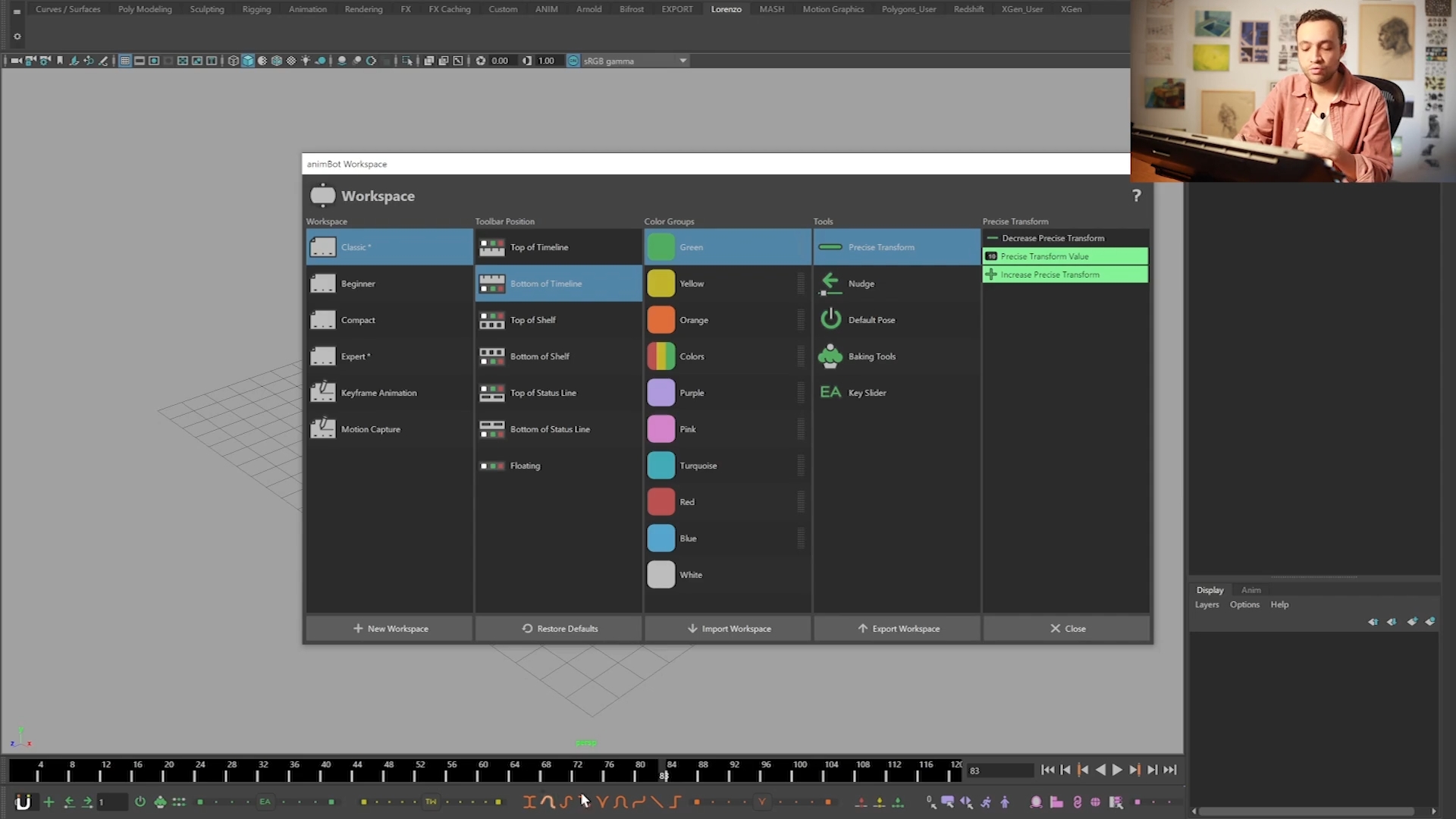Click the current frame field showing 83
Screen dimensions: 1456x819
click(x=999, y=770)
